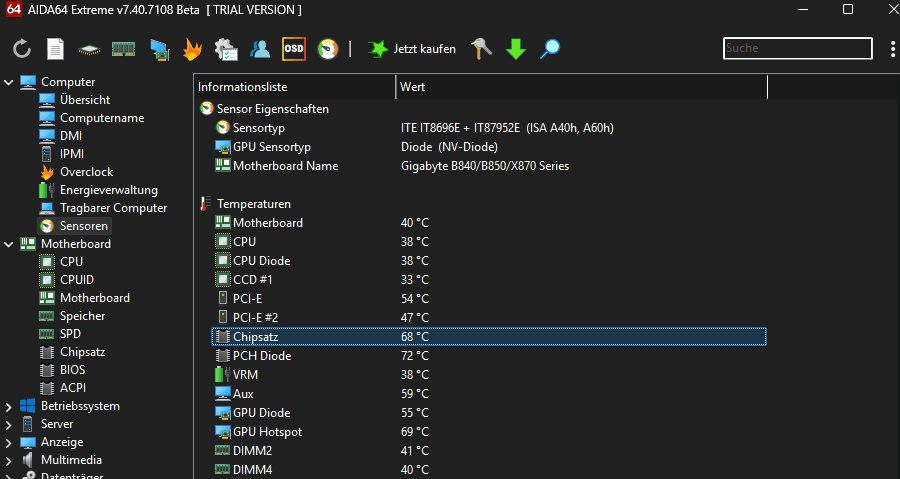Image resolution: width=900 pixels, height=479 pixels.
Task: Select the CCD #1 temperature row
Action: coord(489,279)
